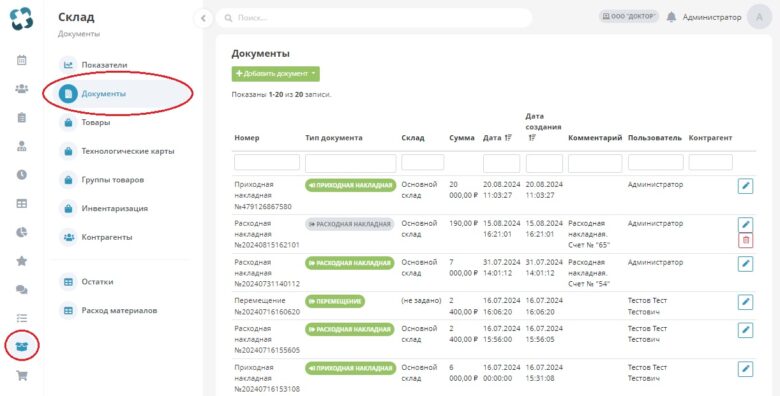
Task: Open the star icon in left rail
Action: (21, 261)
